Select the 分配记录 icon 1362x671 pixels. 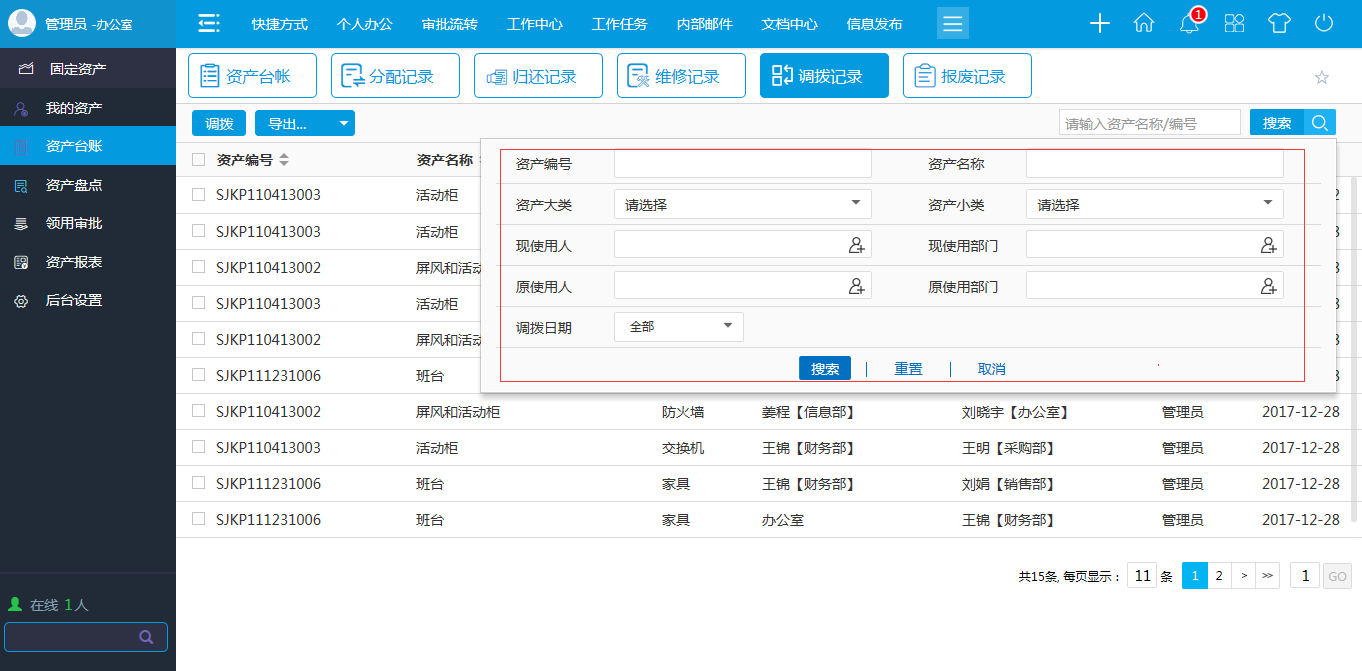[x=352, y=74]
